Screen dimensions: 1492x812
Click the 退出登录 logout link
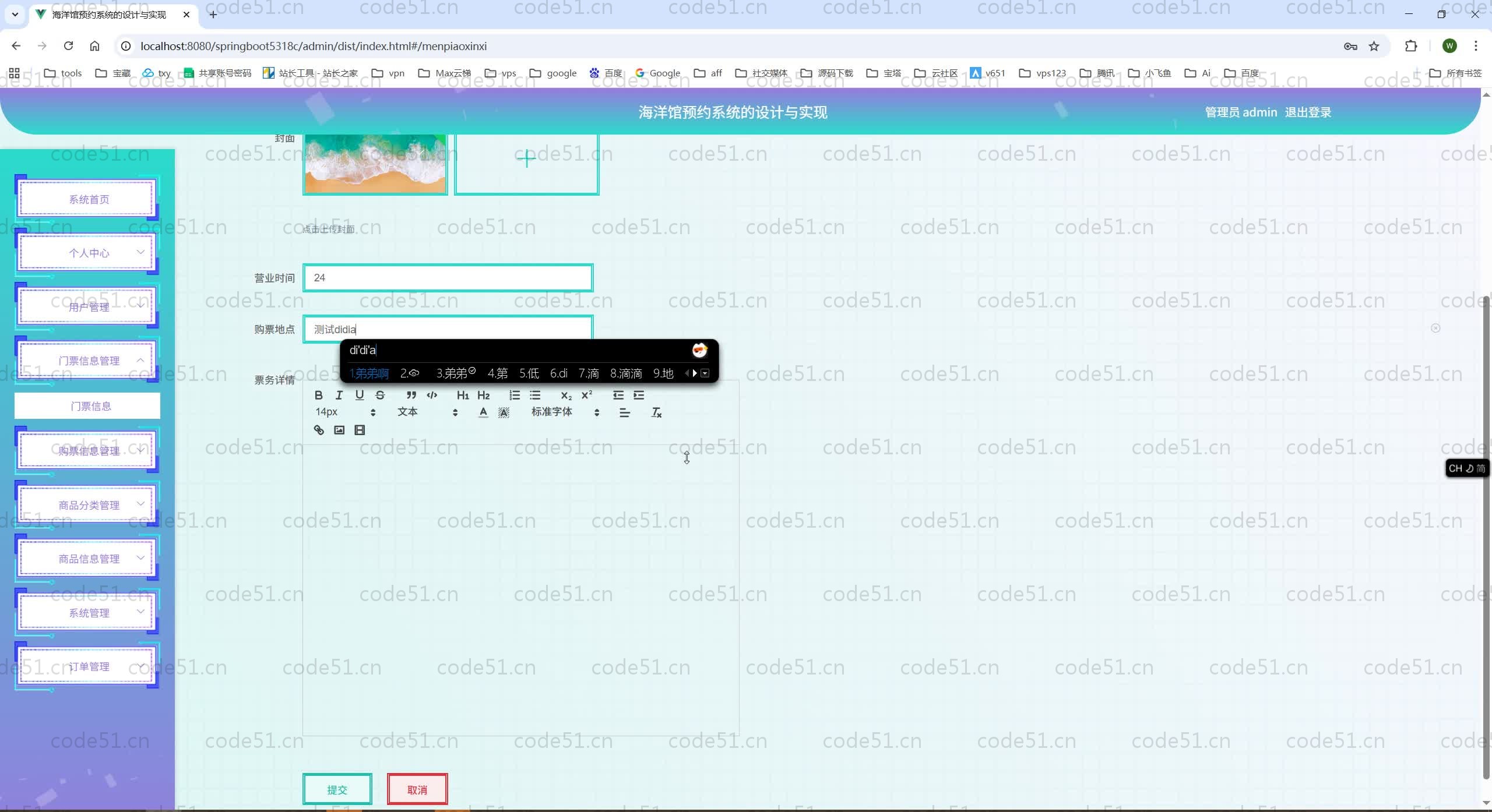tap(1308, 112)
